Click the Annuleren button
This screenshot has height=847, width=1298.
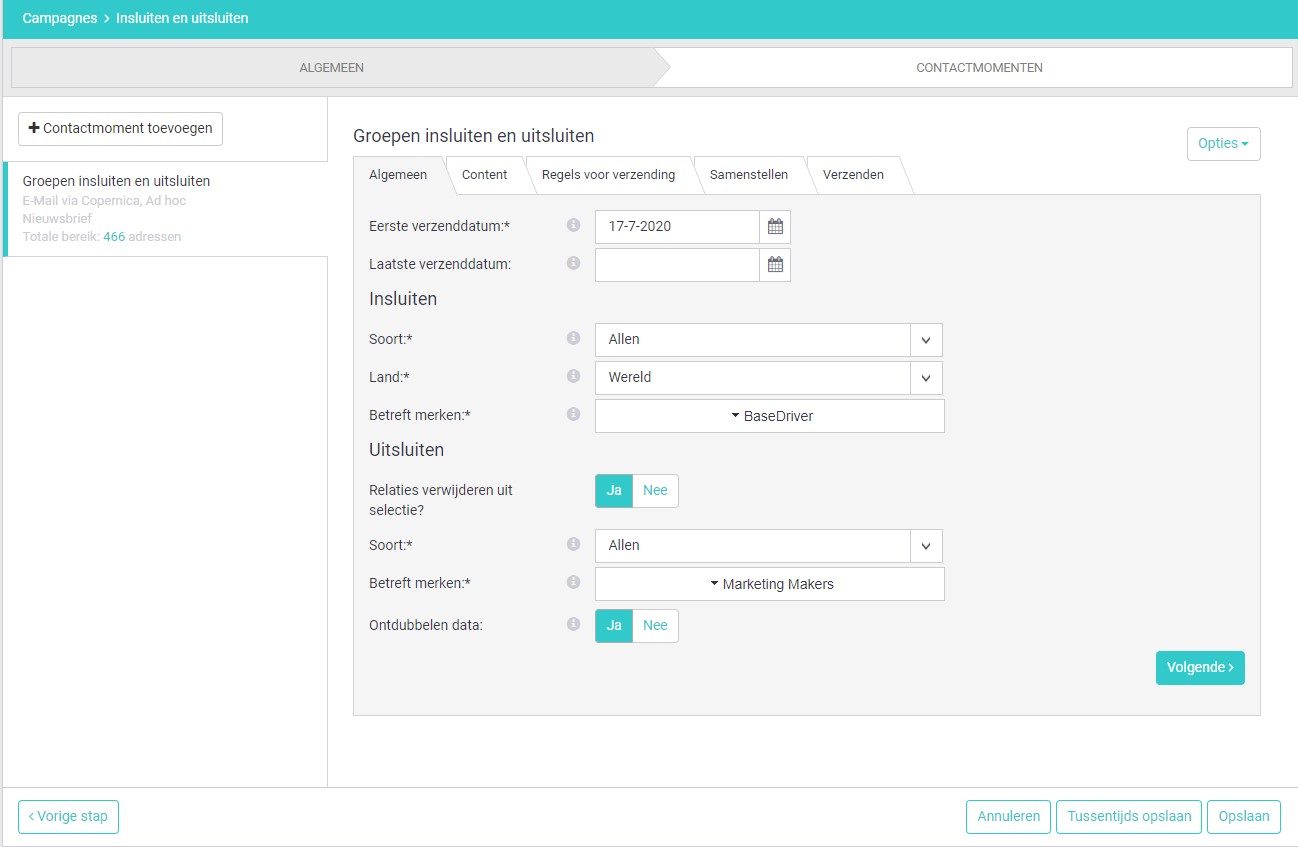click(x=1009, y=817)
